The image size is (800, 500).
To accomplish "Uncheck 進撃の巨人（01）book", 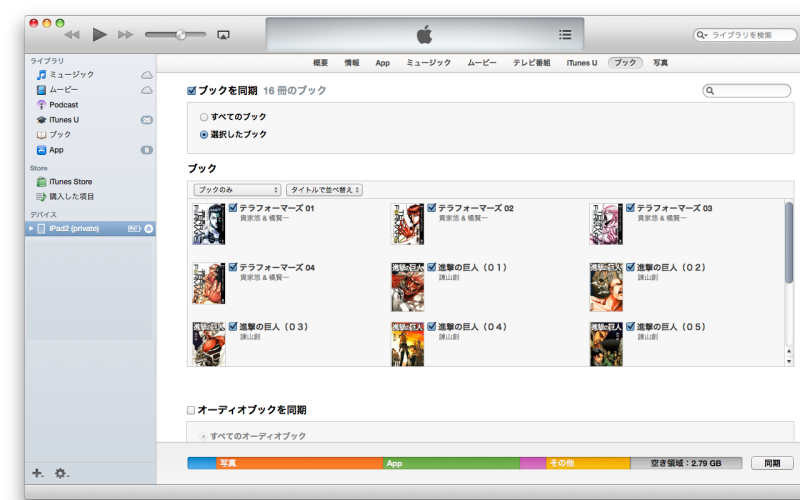I will pos(432,267).
